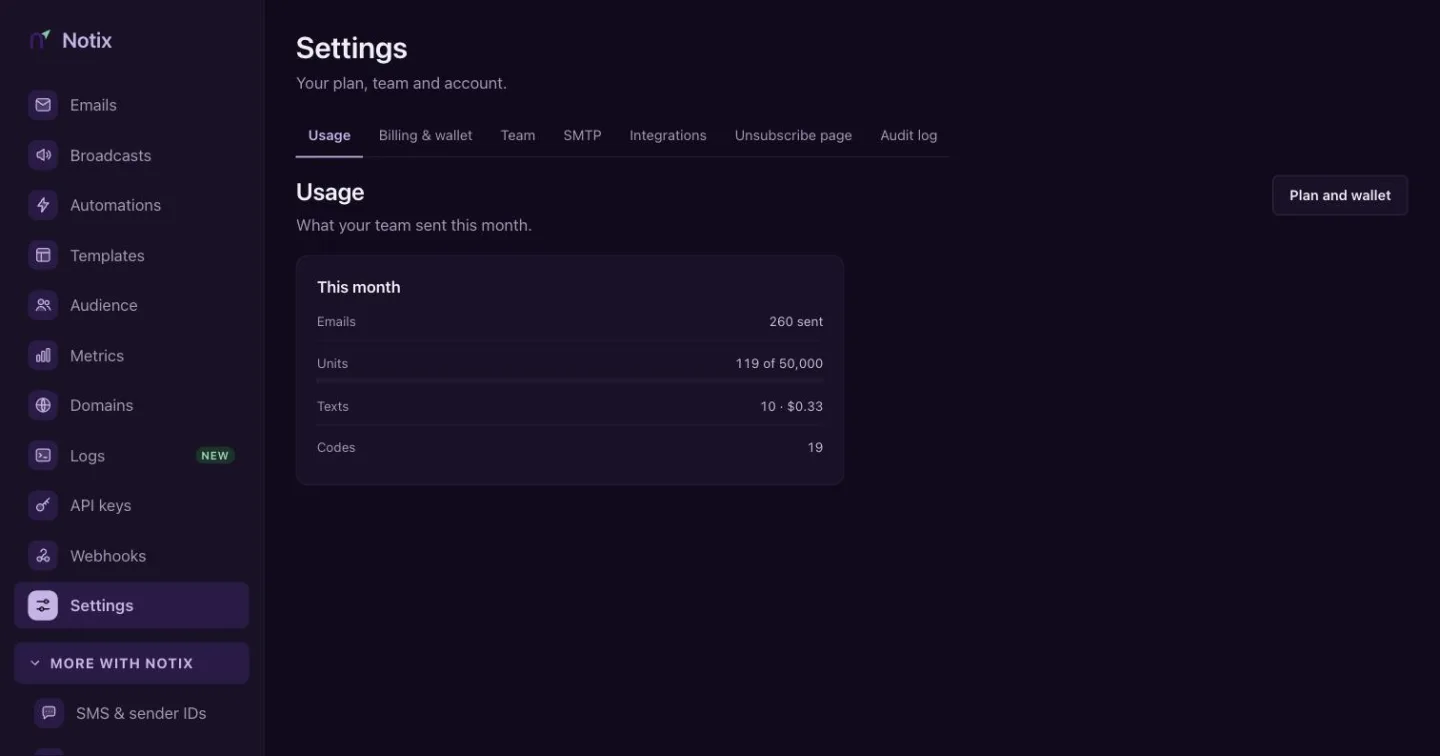Click the Logs terminal icon

coord(43,455)
